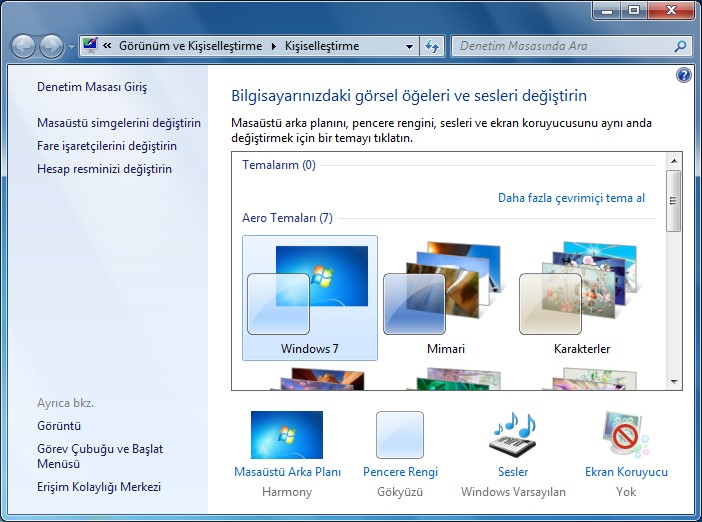The height and width of the screenshot is (522, 702).
Task: Click the Mimari theme label
Action: tap(446, 349)
